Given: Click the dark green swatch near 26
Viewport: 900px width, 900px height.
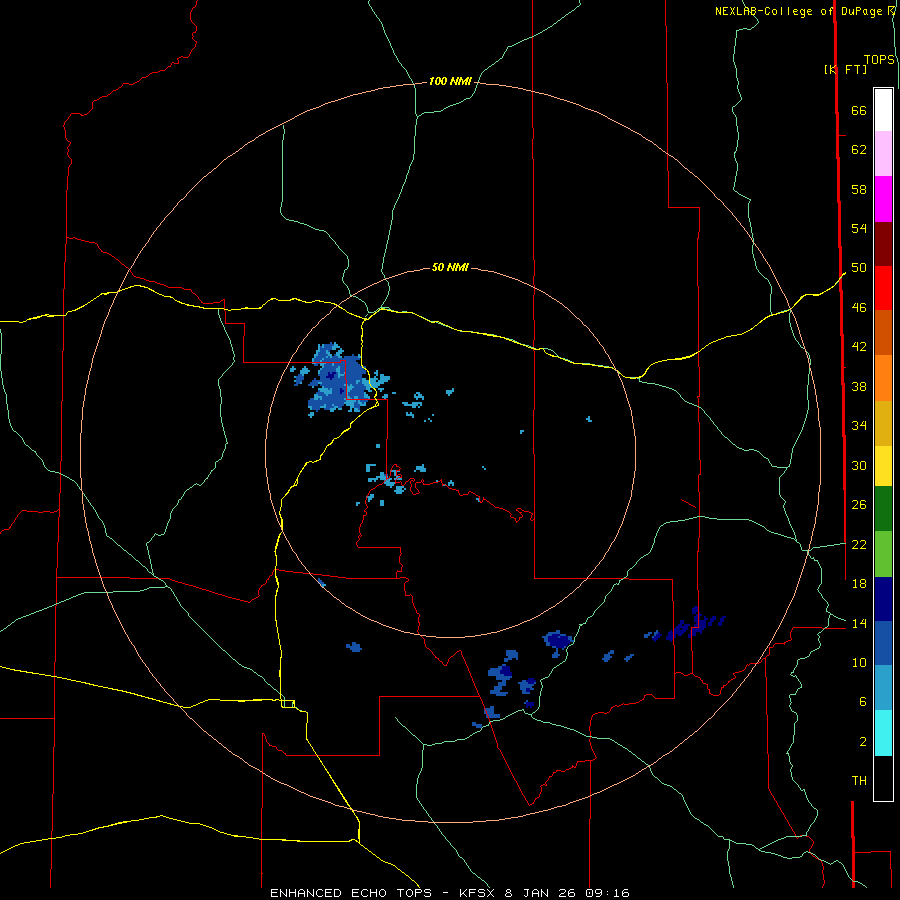Looking at the screenshot, I should click(x=883, y=509).
